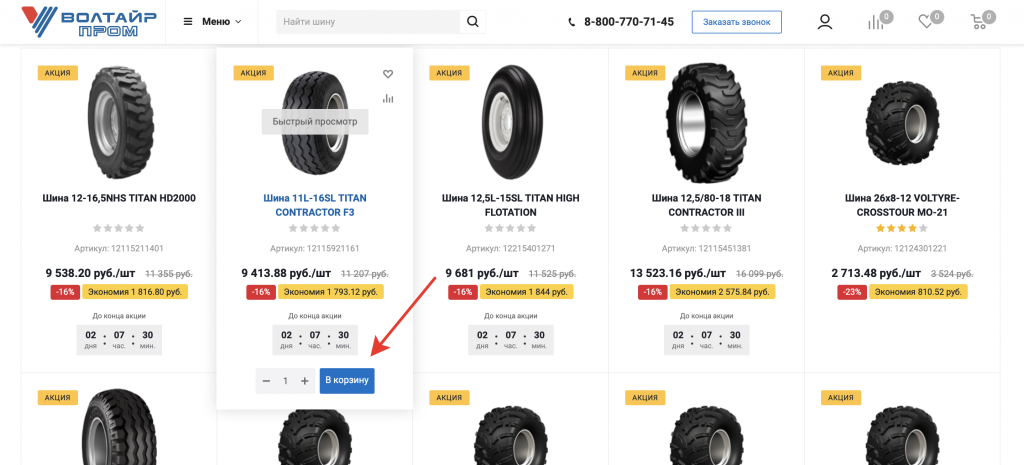This screenshot has width=1024, height=465.
Task: Increase quantity with the plus button
Action: click(x=305, y=381)
